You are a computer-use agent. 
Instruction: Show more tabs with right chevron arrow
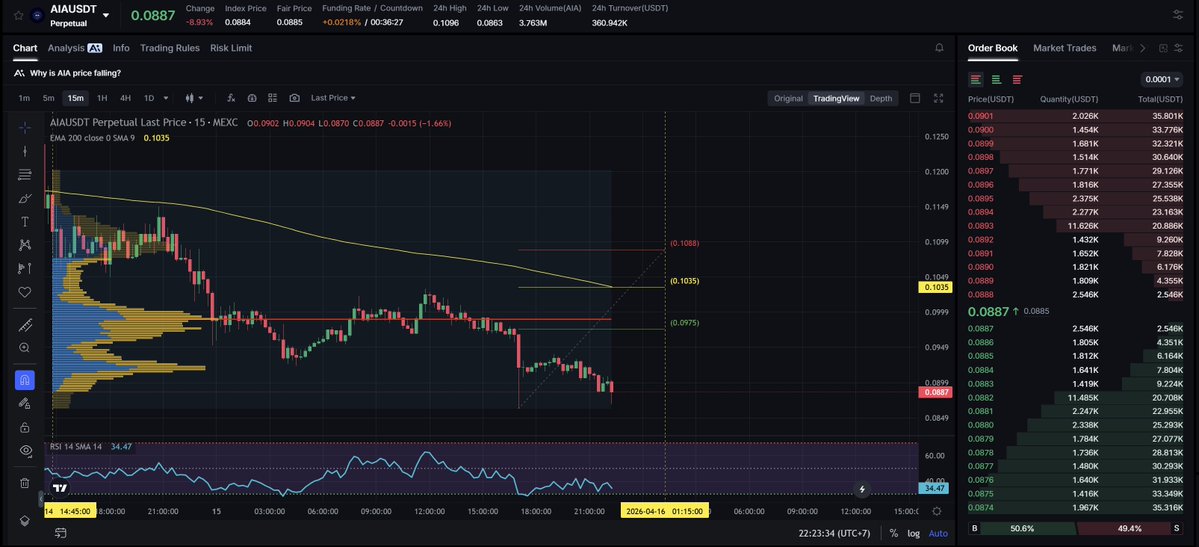(x=1142, y=47)
